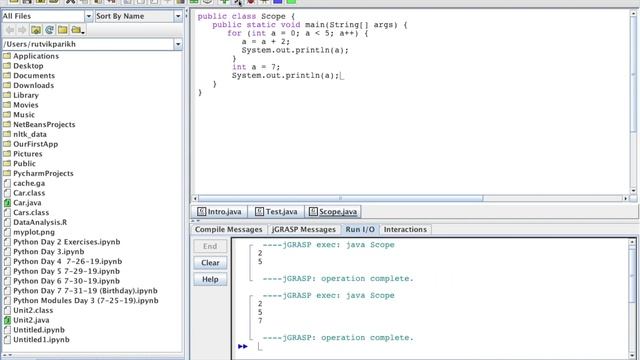640x360 pixels.
Task: Click the PycharmProjects folder icon
Action: coord(7,173)
